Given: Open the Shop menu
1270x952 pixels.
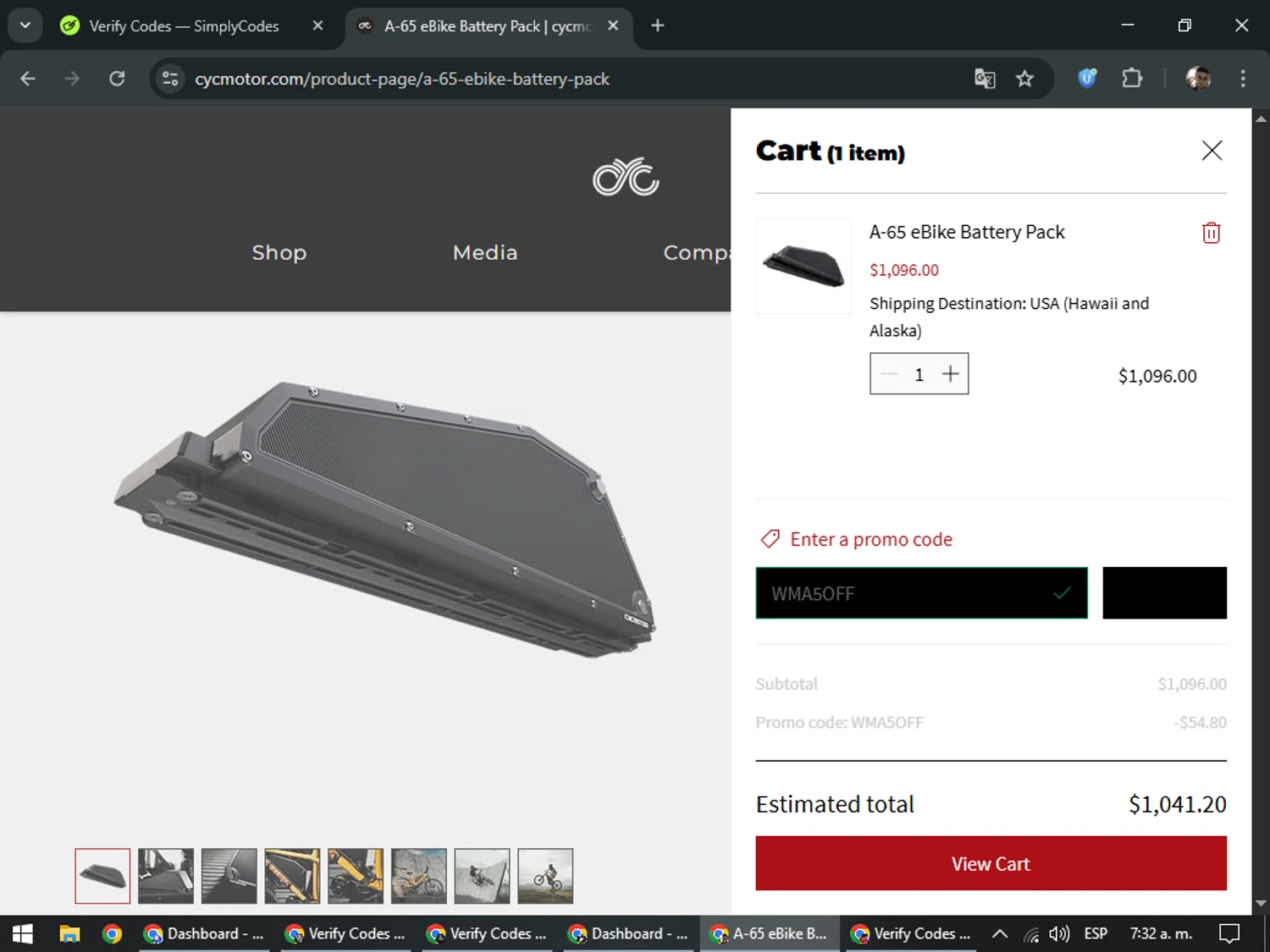Looking at the screenshot, I should click(x=279, y=252).
